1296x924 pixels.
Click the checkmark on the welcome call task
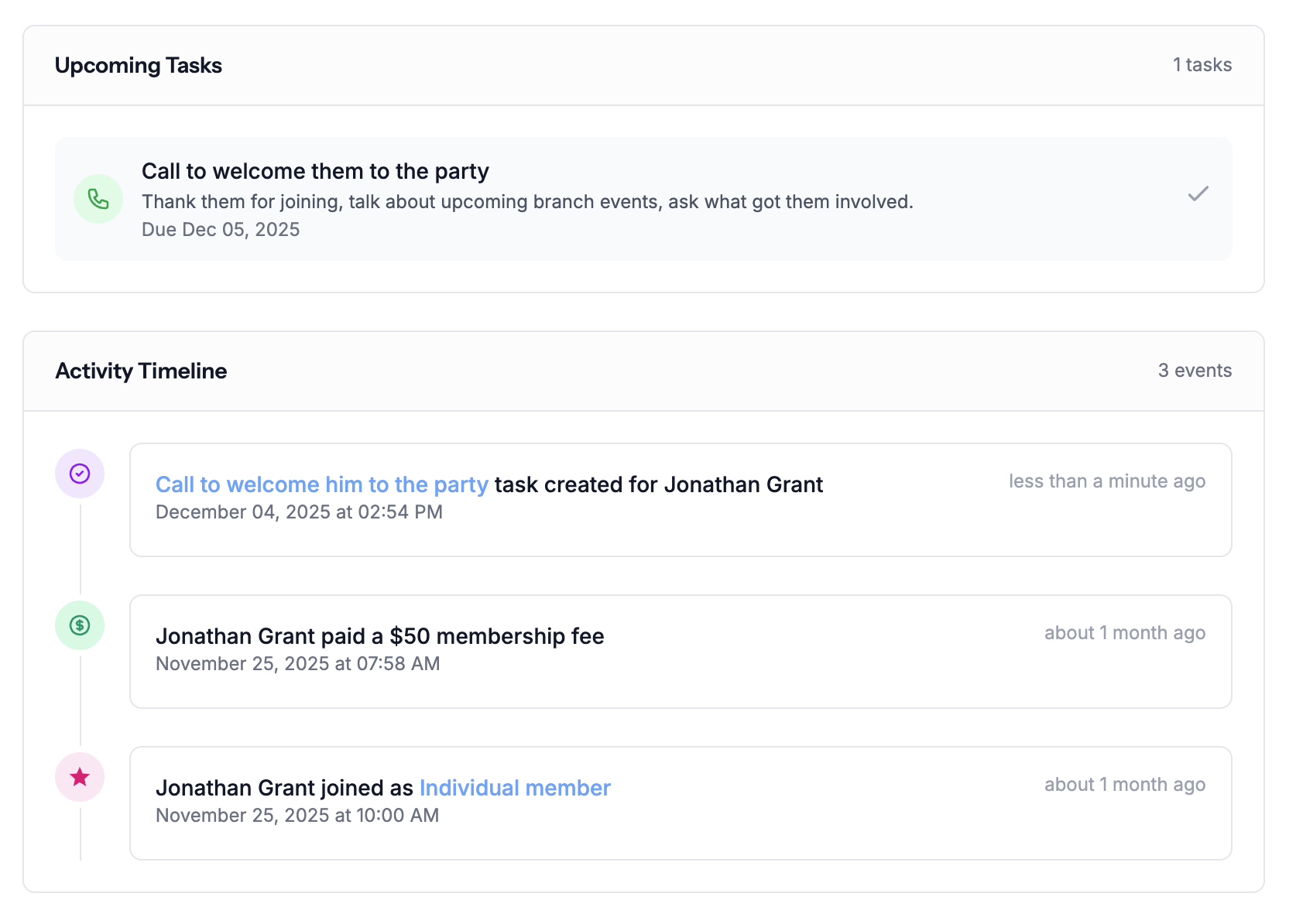pos(1198,195)
